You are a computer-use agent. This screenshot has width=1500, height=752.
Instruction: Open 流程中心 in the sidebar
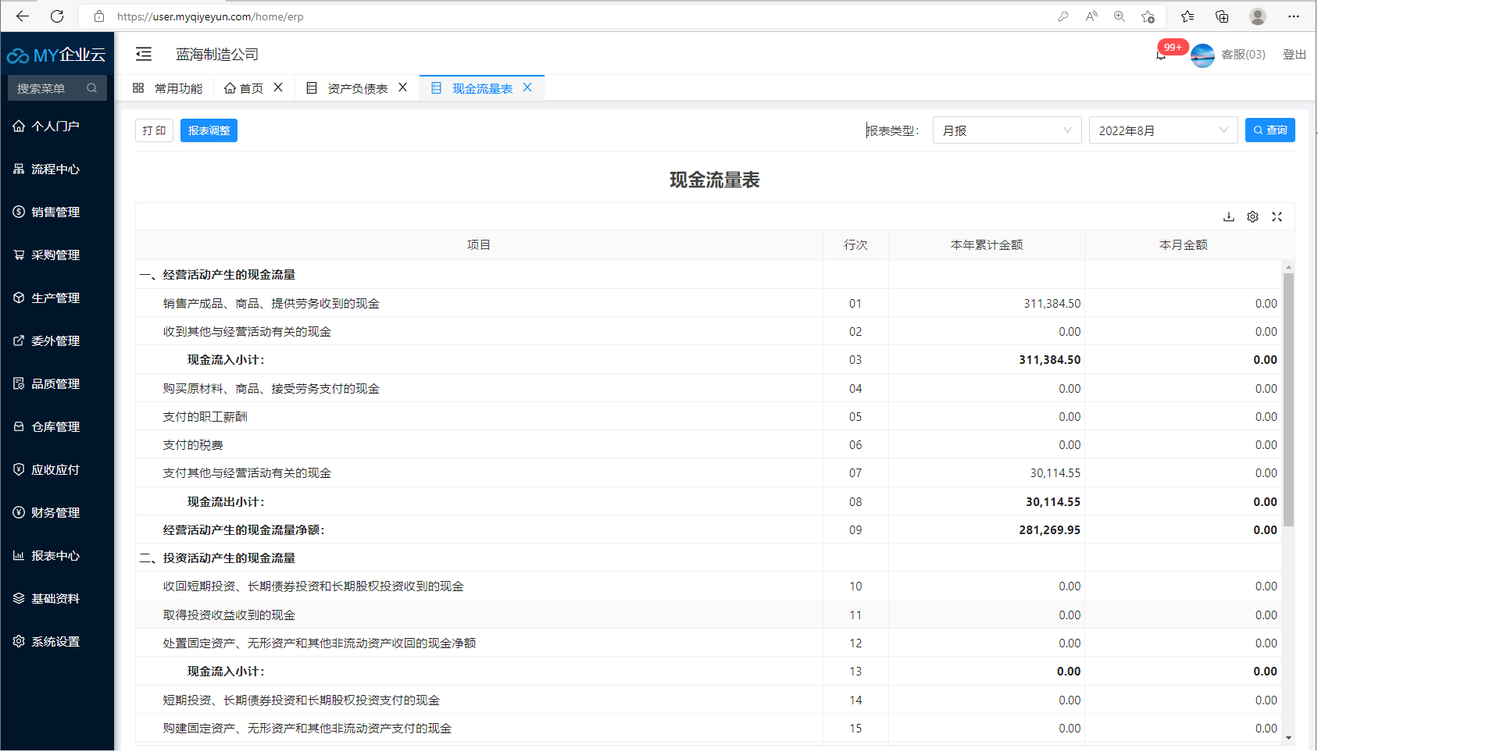57,169
